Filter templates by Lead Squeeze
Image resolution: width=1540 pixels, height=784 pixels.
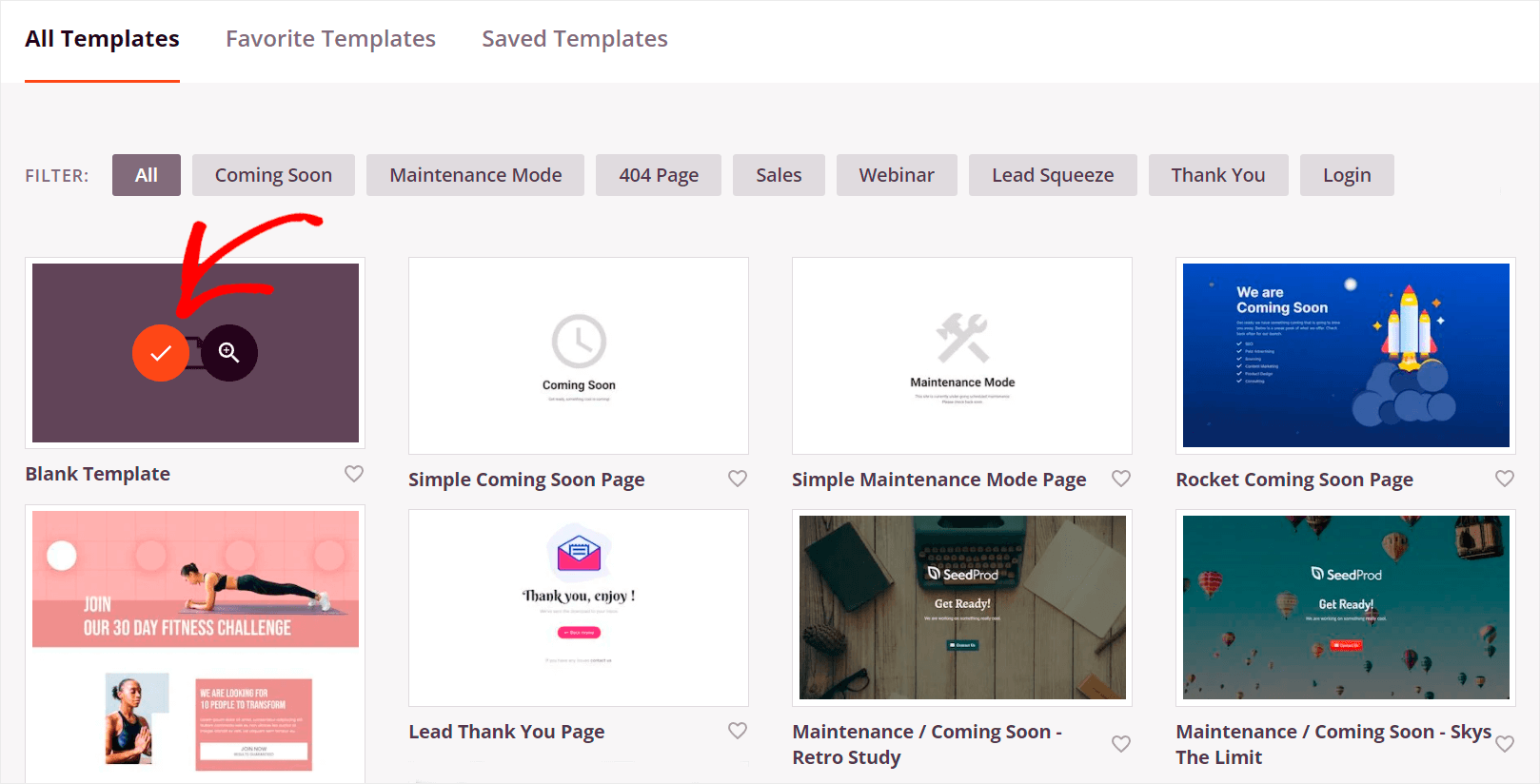pos(1053,175)
